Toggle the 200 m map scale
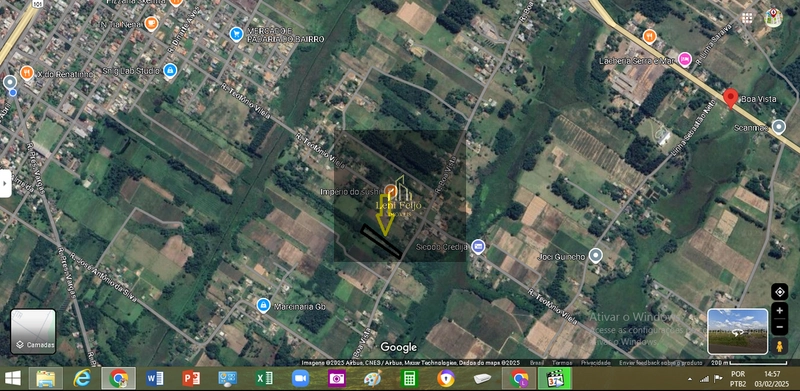 click(748, 363)
